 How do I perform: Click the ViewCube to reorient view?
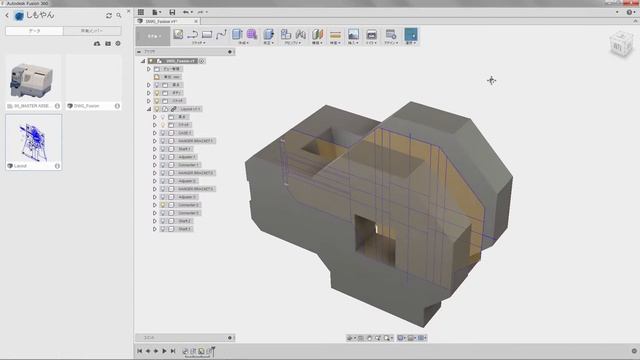click(621, 44)
